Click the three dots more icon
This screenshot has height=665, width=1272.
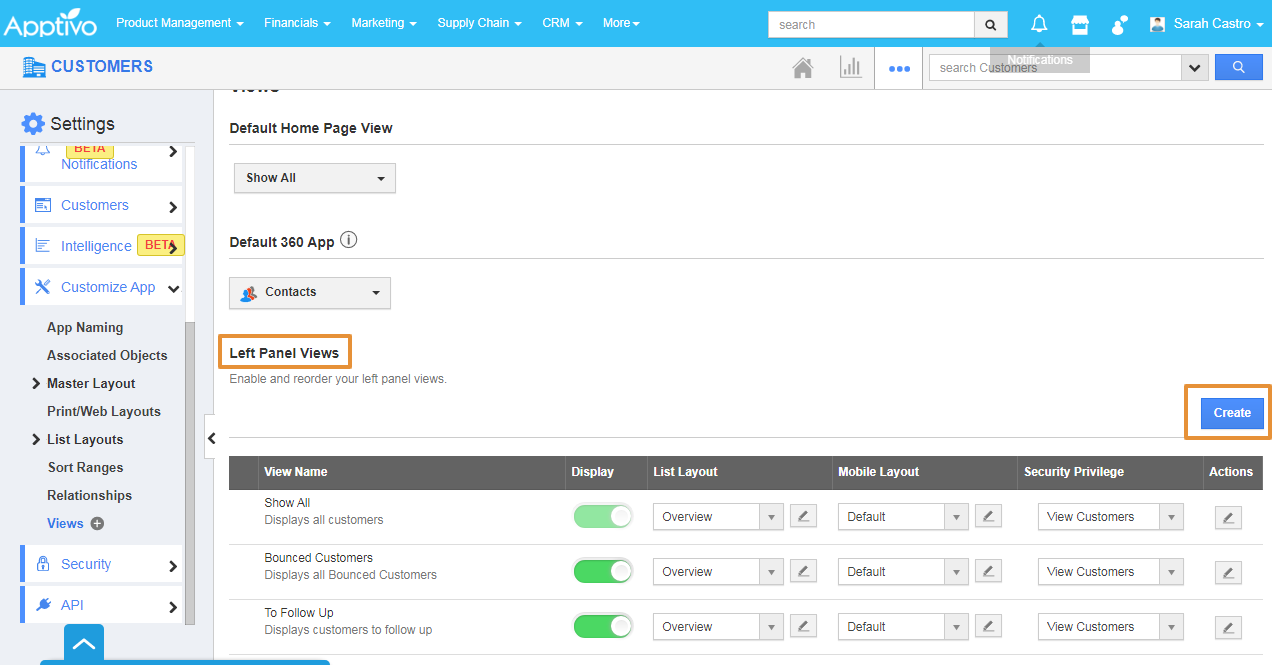(899, 68)
